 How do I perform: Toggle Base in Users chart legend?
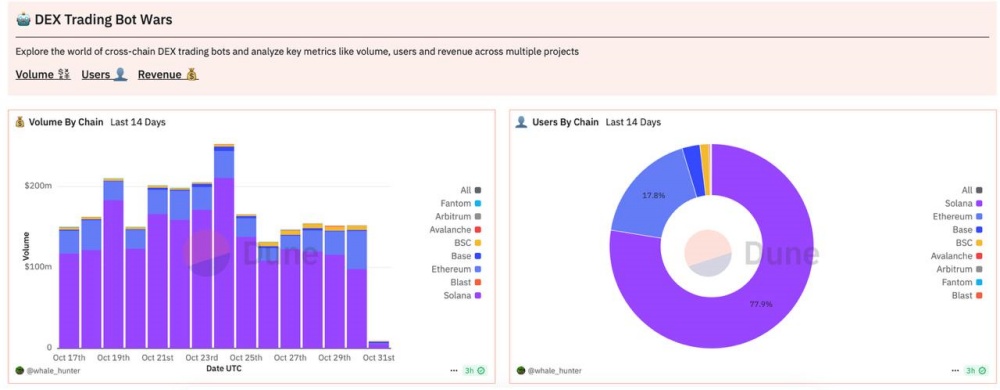968,229
